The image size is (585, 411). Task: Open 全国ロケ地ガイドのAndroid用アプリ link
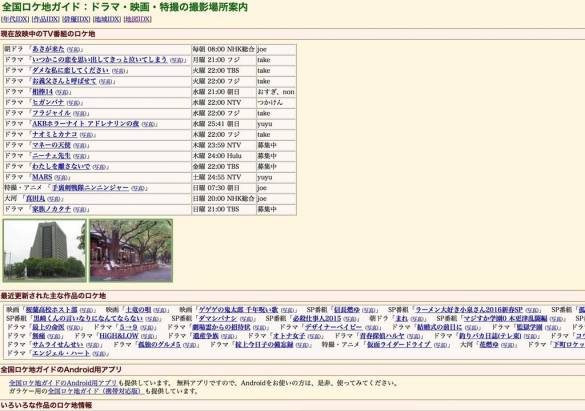(63, 383)
